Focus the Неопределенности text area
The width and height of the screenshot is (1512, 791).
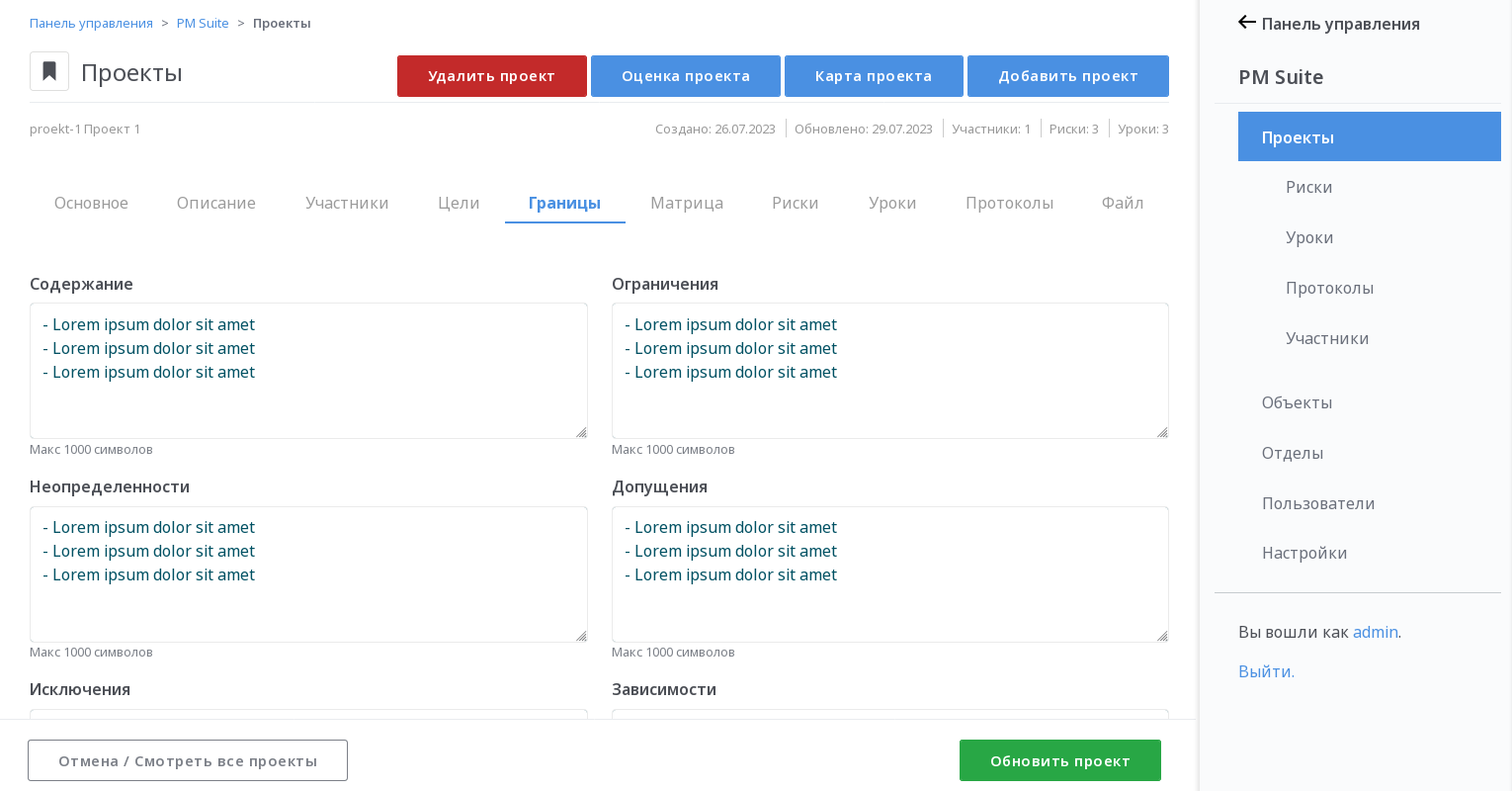(308, 574)
